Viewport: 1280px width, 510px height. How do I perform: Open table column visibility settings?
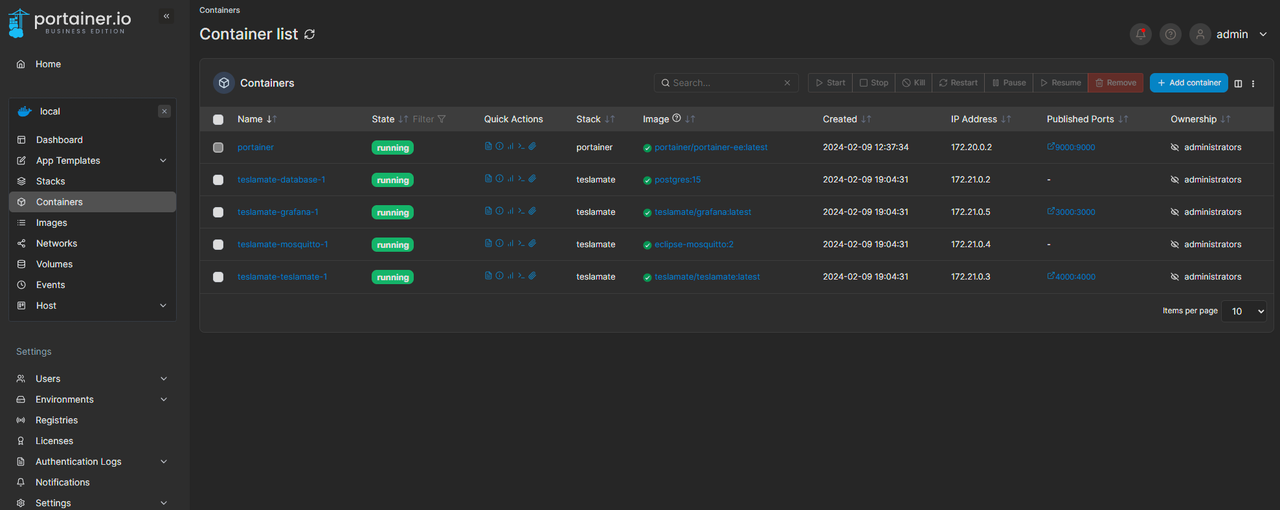1238,83
